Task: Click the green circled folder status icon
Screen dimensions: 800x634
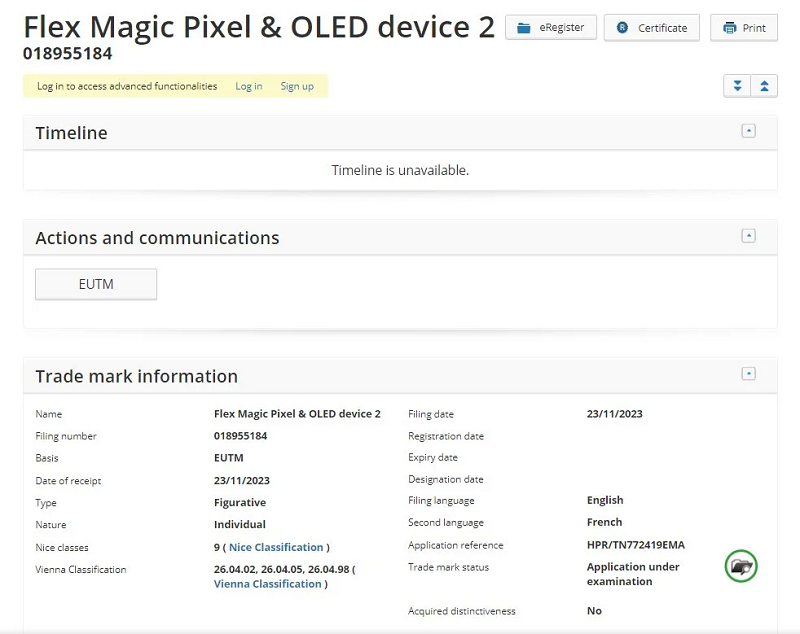Action: 741,566
